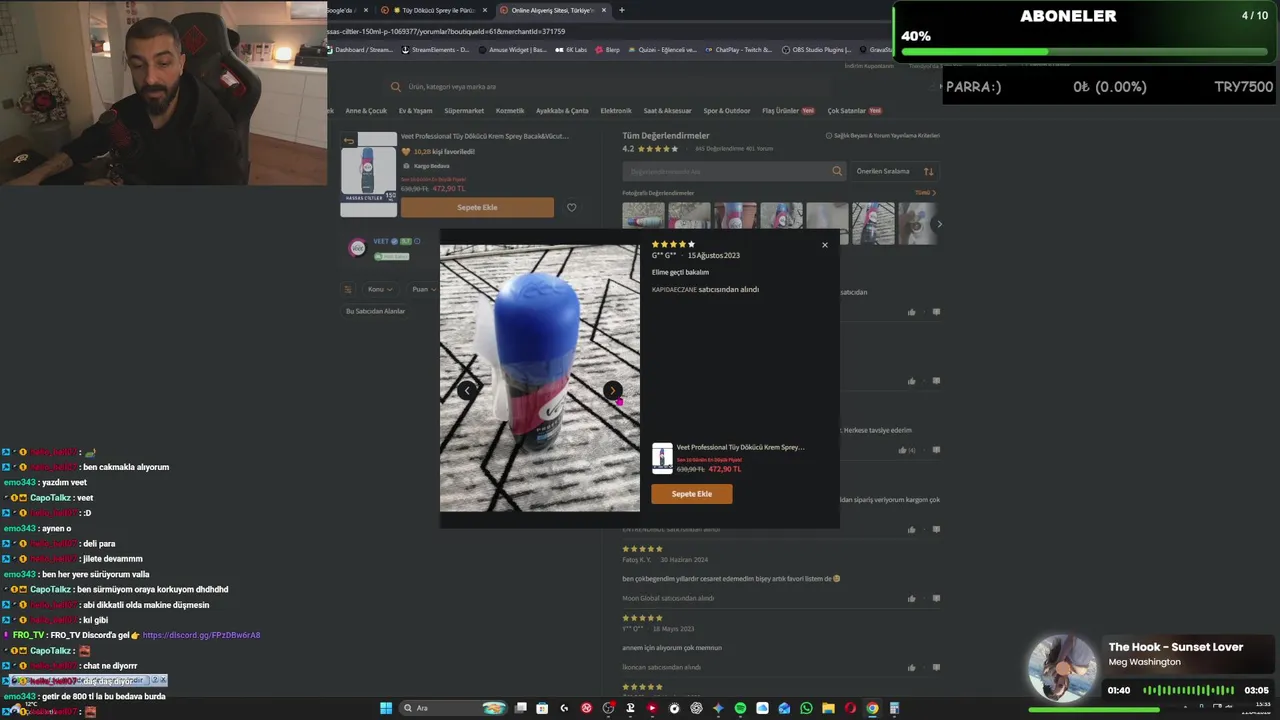Viewport: 1280px width, 720px height.
Task: Close the photo review popup
Action: pyautogui.click(x=825, y=245)
